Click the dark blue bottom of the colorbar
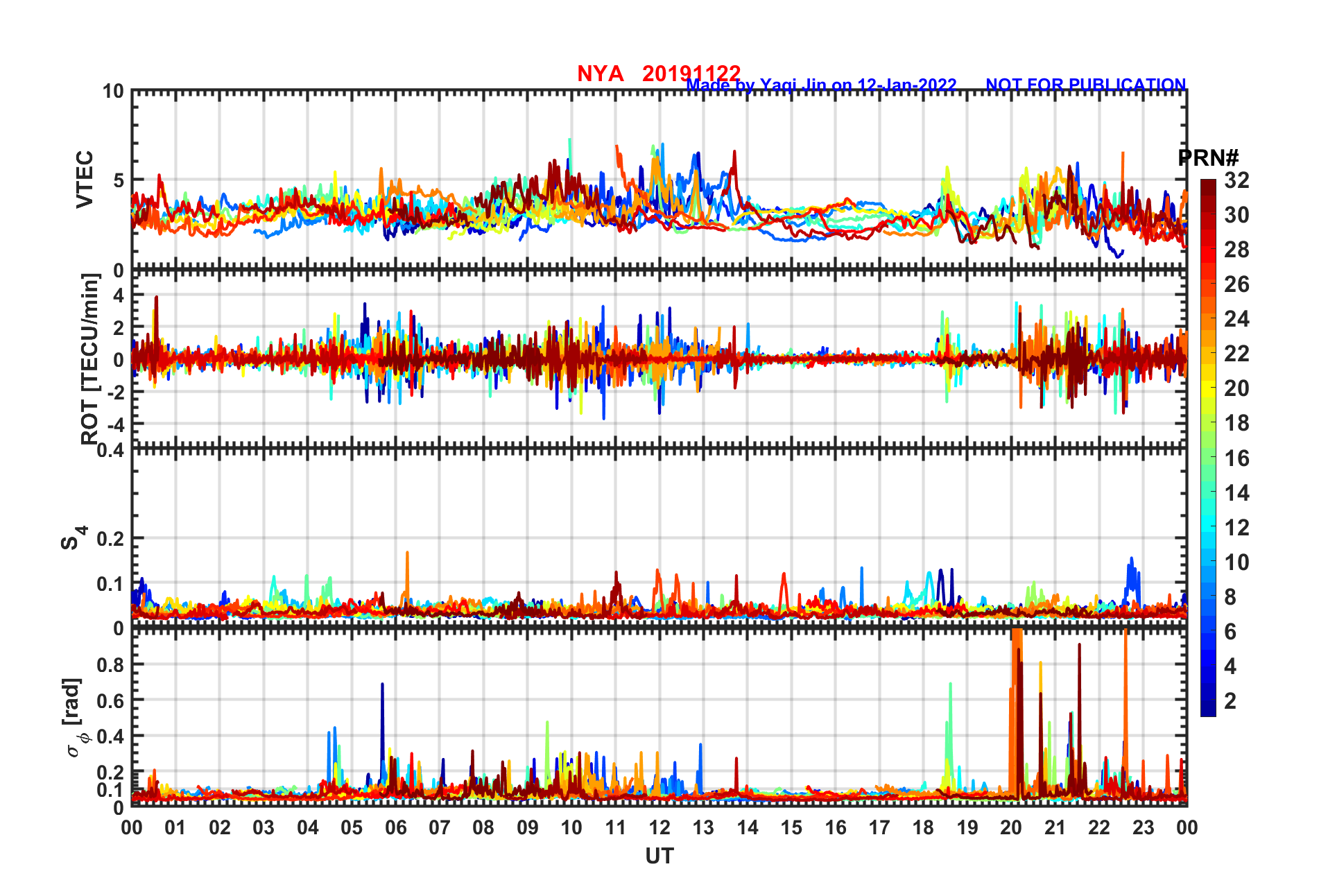Viewport: 1319px width, 896px height. pyautogui.click(x=1208, y=710)
